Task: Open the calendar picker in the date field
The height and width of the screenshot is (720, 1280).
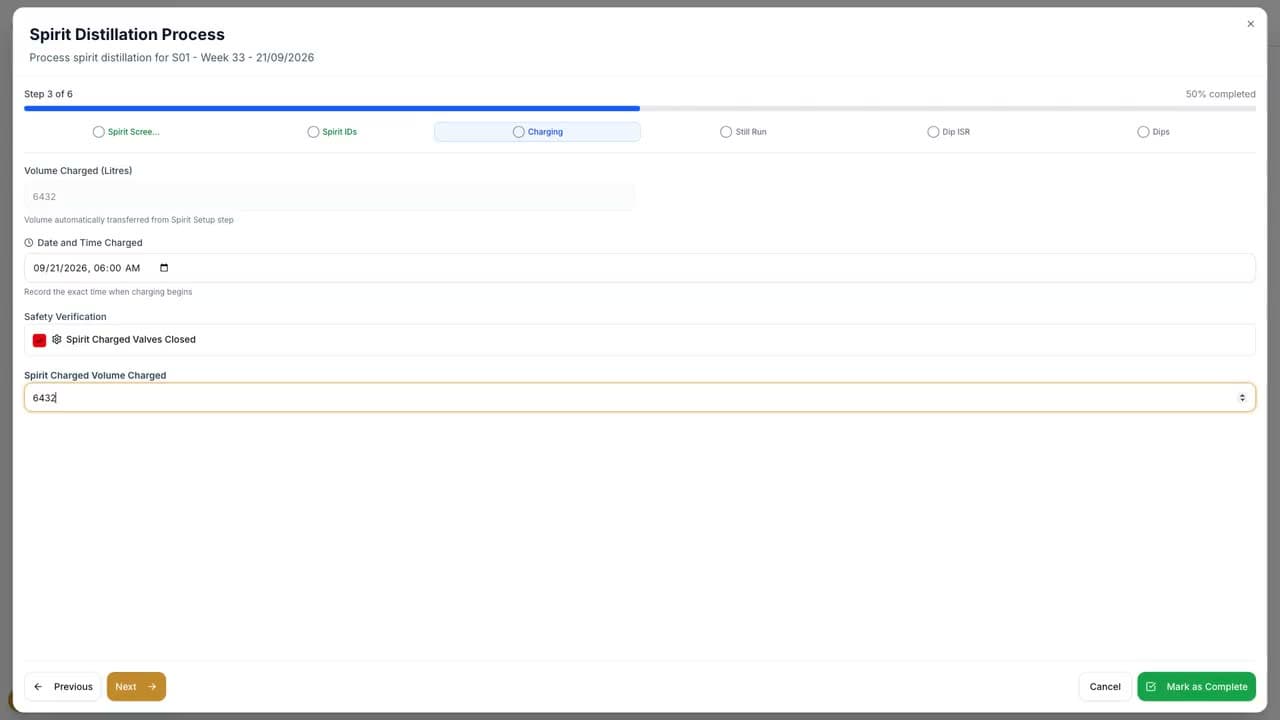Action: [x=164, y=268]
